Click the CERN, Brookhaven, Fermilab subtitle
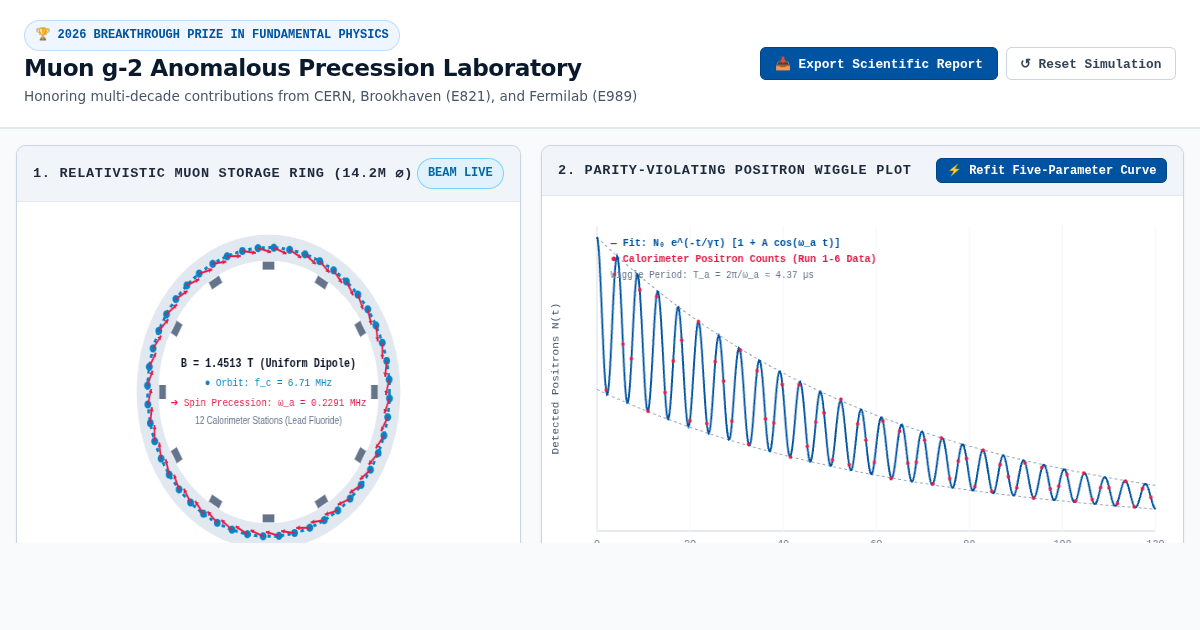 tap(330, 97)
